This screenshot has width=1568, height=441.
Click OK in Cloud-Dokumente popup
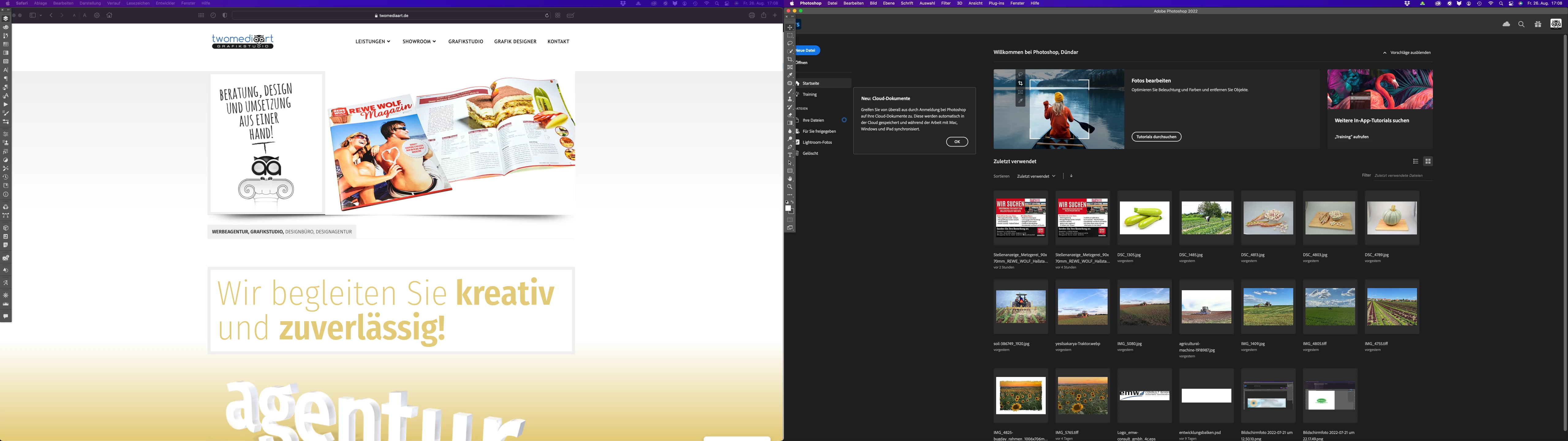(x=957, y=142)
